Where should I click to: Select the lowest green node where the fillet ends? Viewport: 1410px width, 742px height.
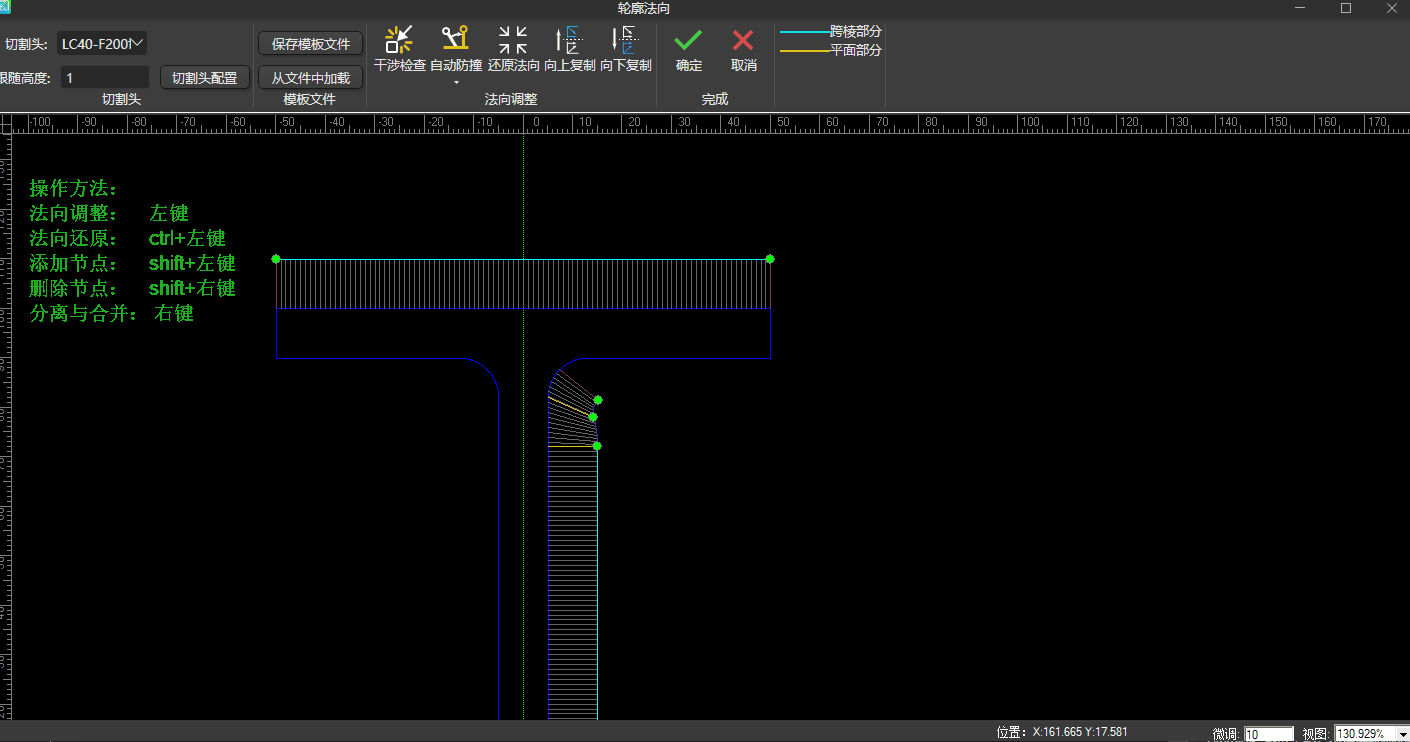point(597,446)
